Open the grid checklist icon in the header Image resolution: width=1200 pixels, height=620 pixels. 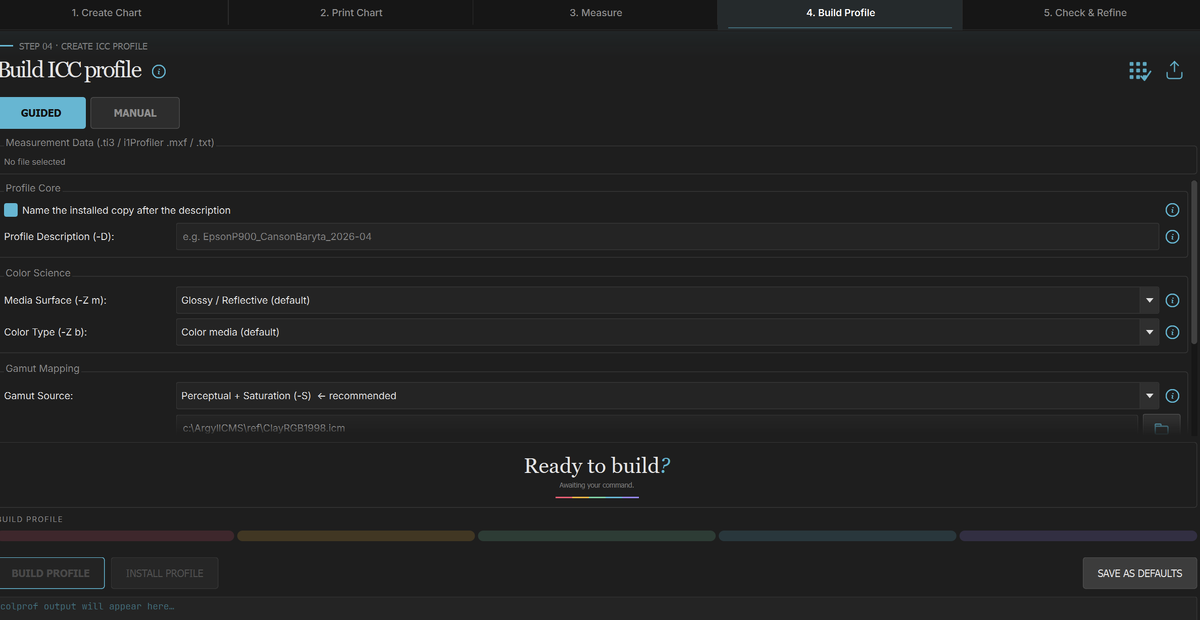pyautogui.click(x=1140, y=72)
